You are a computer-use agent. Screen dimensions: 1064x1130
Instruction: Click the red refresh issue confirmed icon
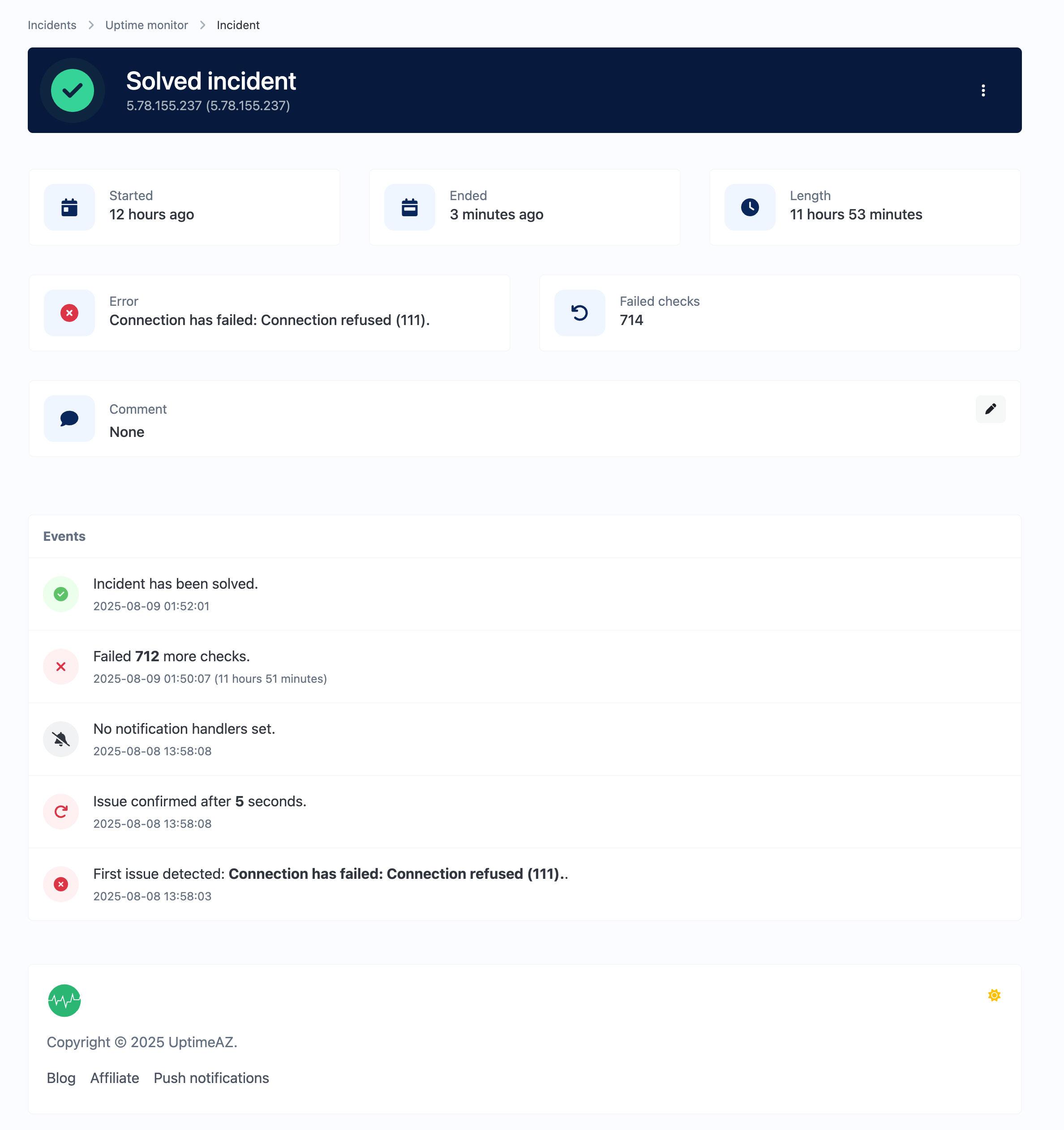(x=61, y=811)
